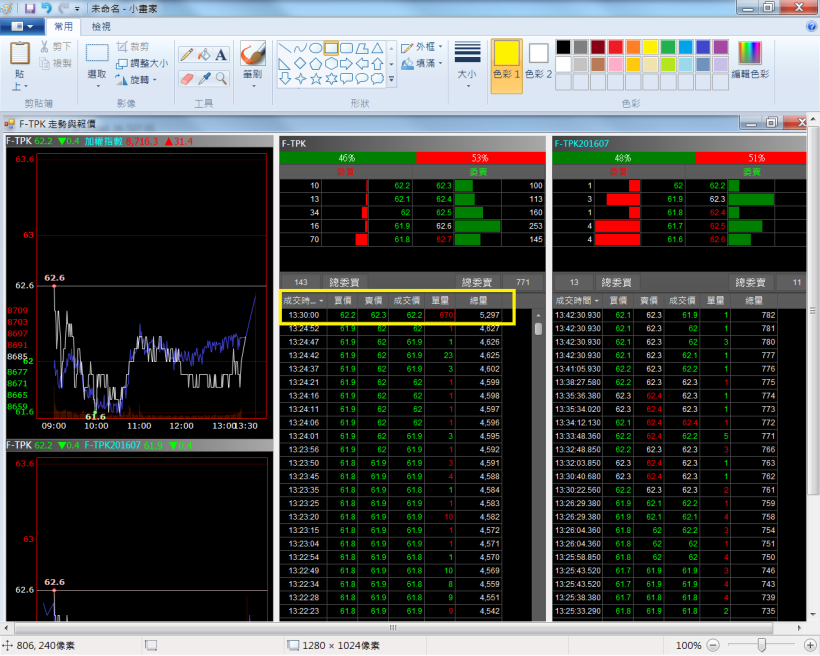Open the Paint file menu button
This screenshot has height=656, width=820.
(22, 26)
